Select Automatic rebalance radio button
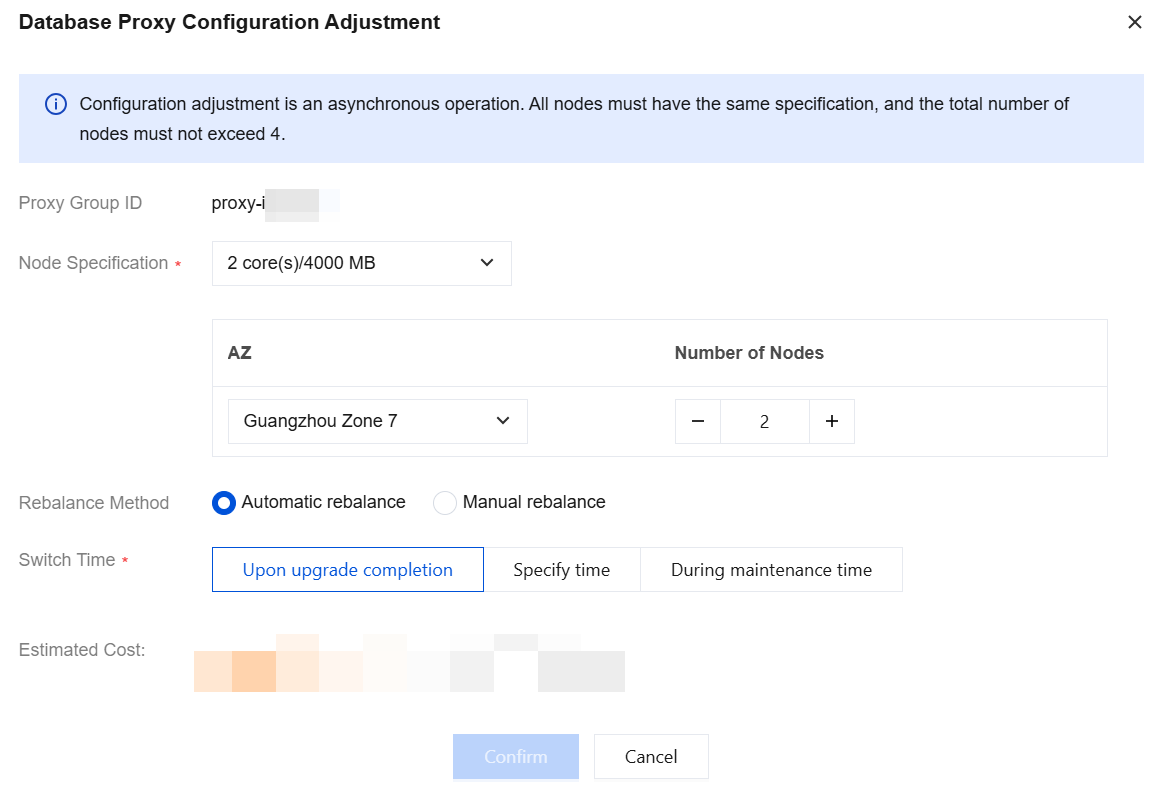 (224, 503)
